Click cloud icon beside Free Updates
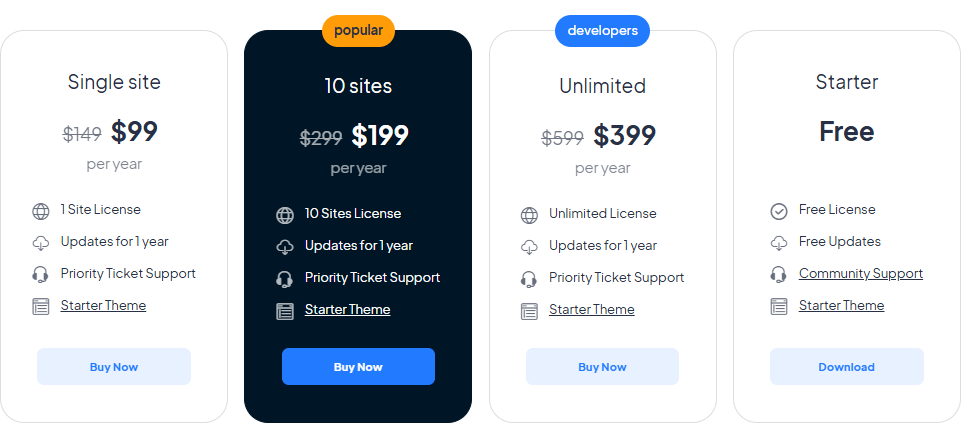Screen dimensions: 962x424 pos(779,244)
